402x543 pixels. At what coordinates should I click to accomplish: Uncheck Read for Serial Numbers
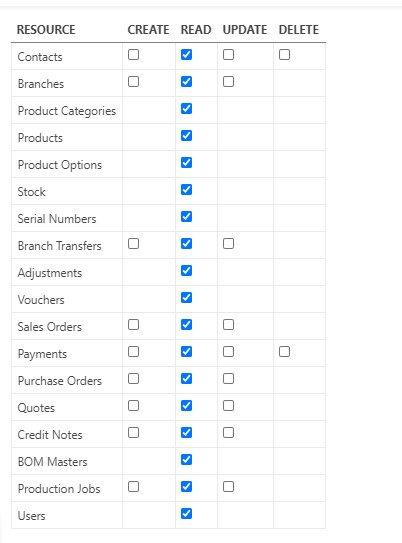186,217
